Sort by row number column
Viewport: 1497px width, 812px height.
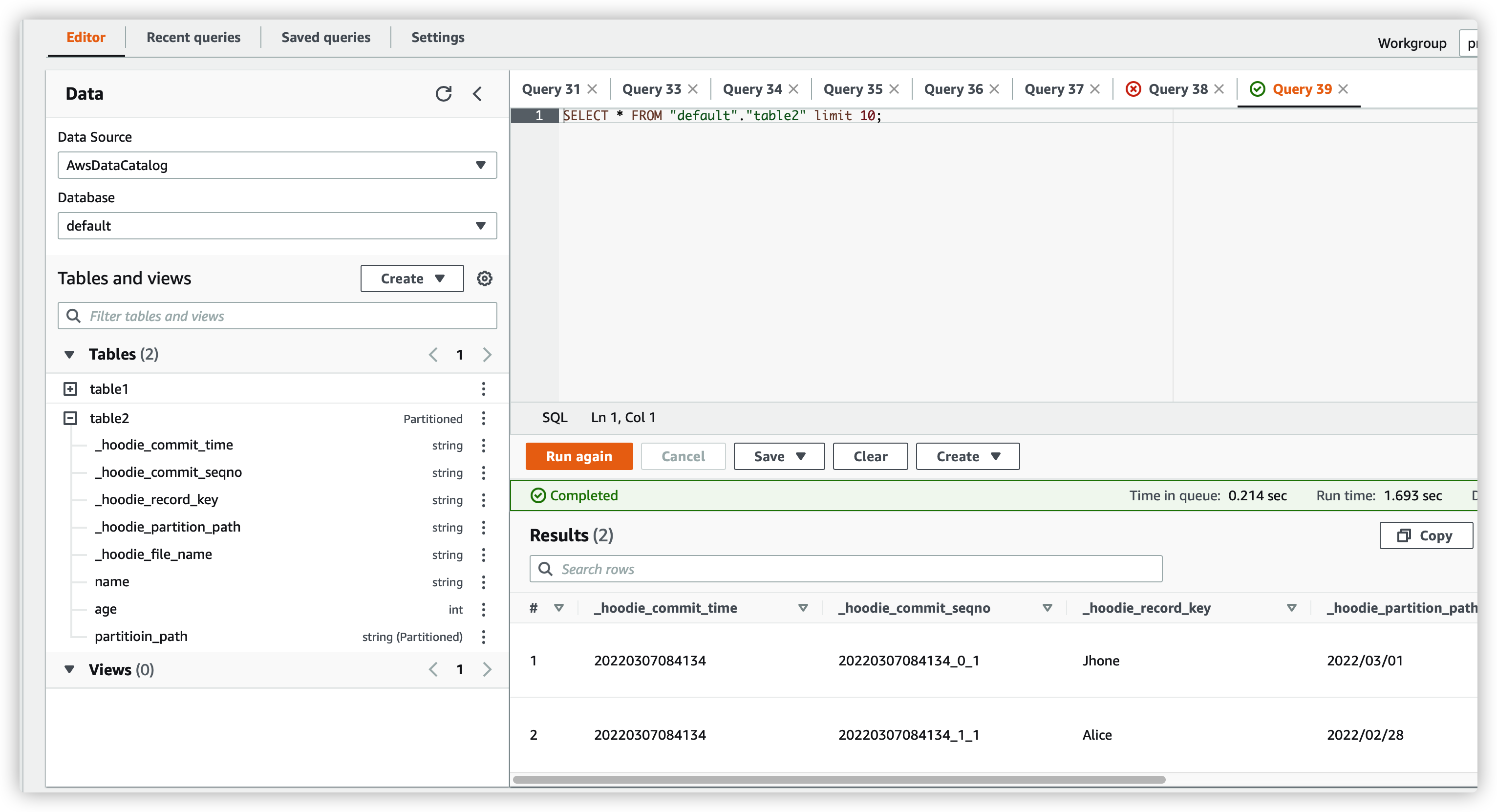[x=559, y=608]
